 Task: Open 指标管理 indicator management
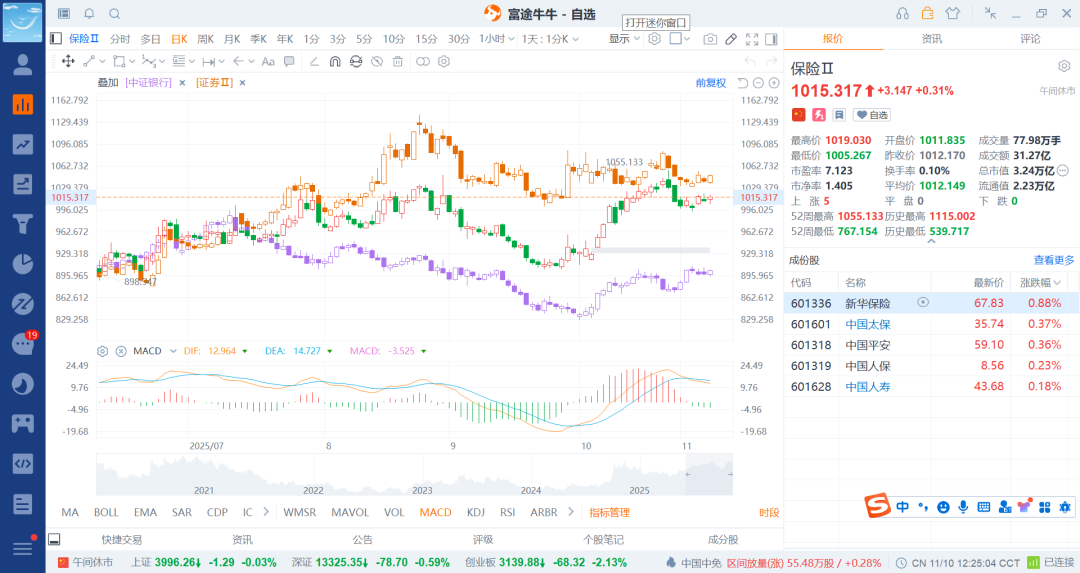609,512
